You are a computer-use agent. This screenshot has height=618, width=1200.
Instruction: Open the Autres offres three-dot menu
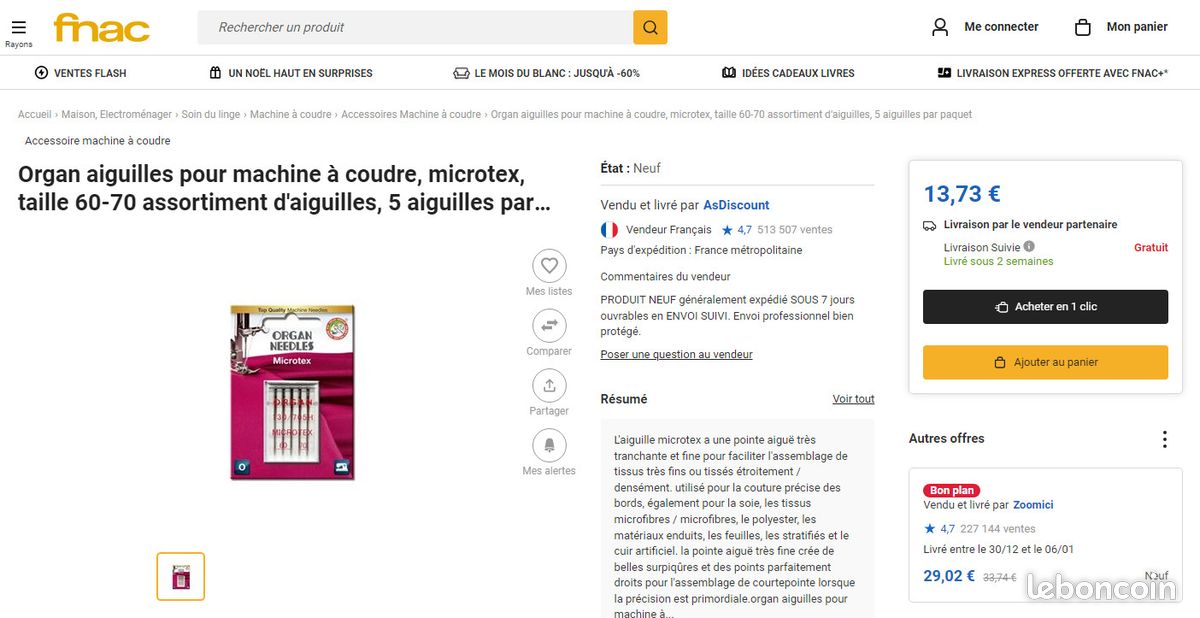[x=1164, y=439]
